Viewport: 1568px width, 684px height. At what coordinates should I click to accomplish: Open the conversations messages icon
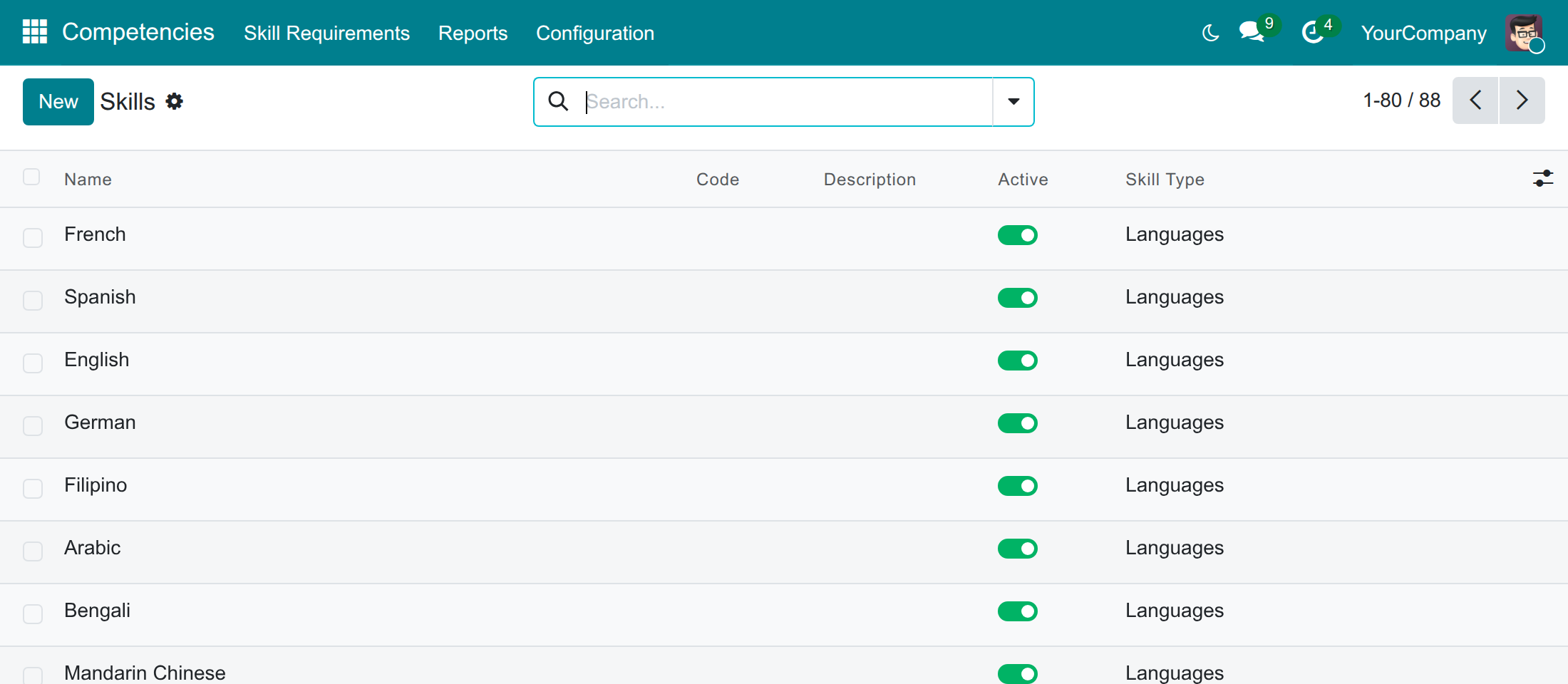point(1252,32)
